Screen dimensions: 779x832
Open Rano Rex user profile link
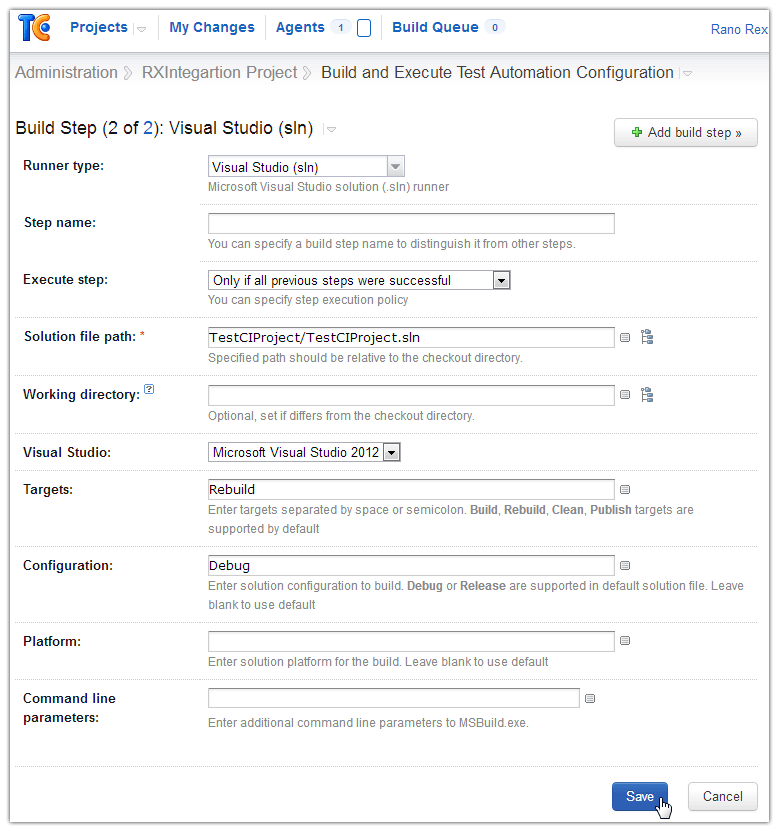739,29
